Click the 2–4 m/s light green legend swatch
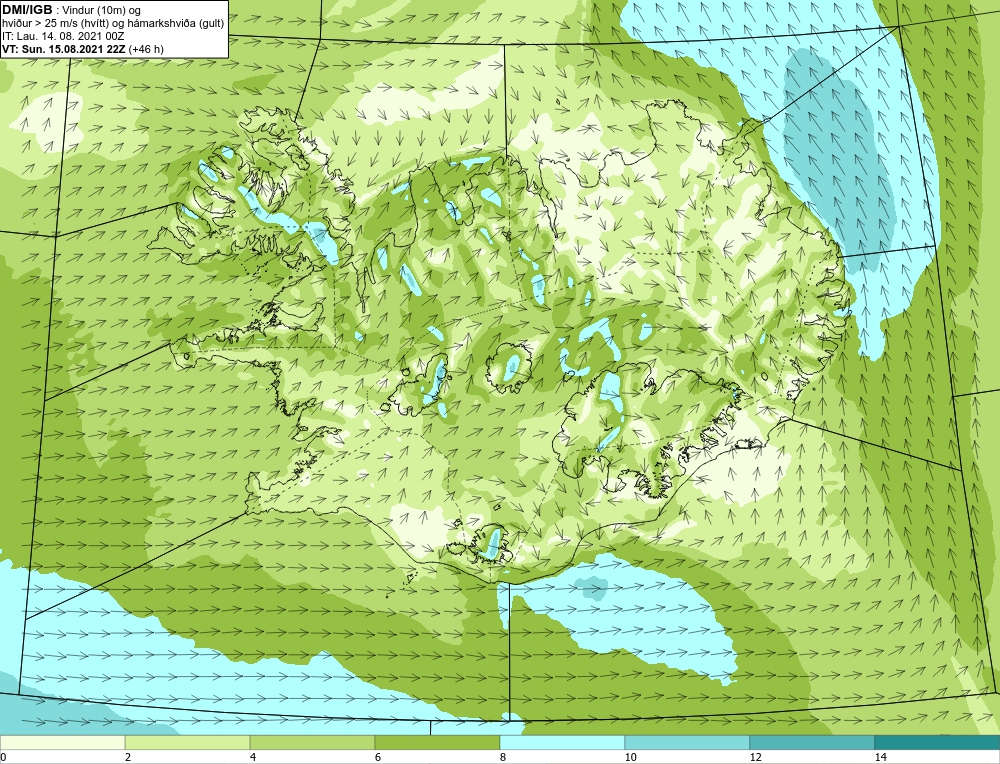The image size is (1000, 764). 188,742
